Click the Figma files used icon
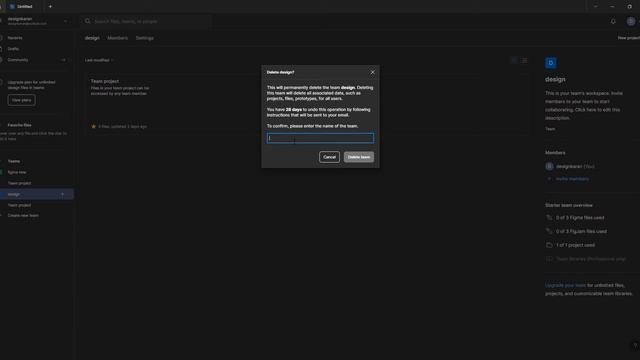This screenshot has height=360, width=640. [x=549, y=218]
